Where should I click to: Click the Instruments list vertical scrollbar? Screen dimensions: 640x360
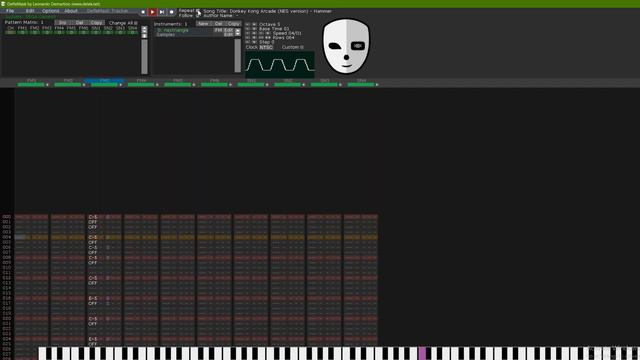(238, 55)
